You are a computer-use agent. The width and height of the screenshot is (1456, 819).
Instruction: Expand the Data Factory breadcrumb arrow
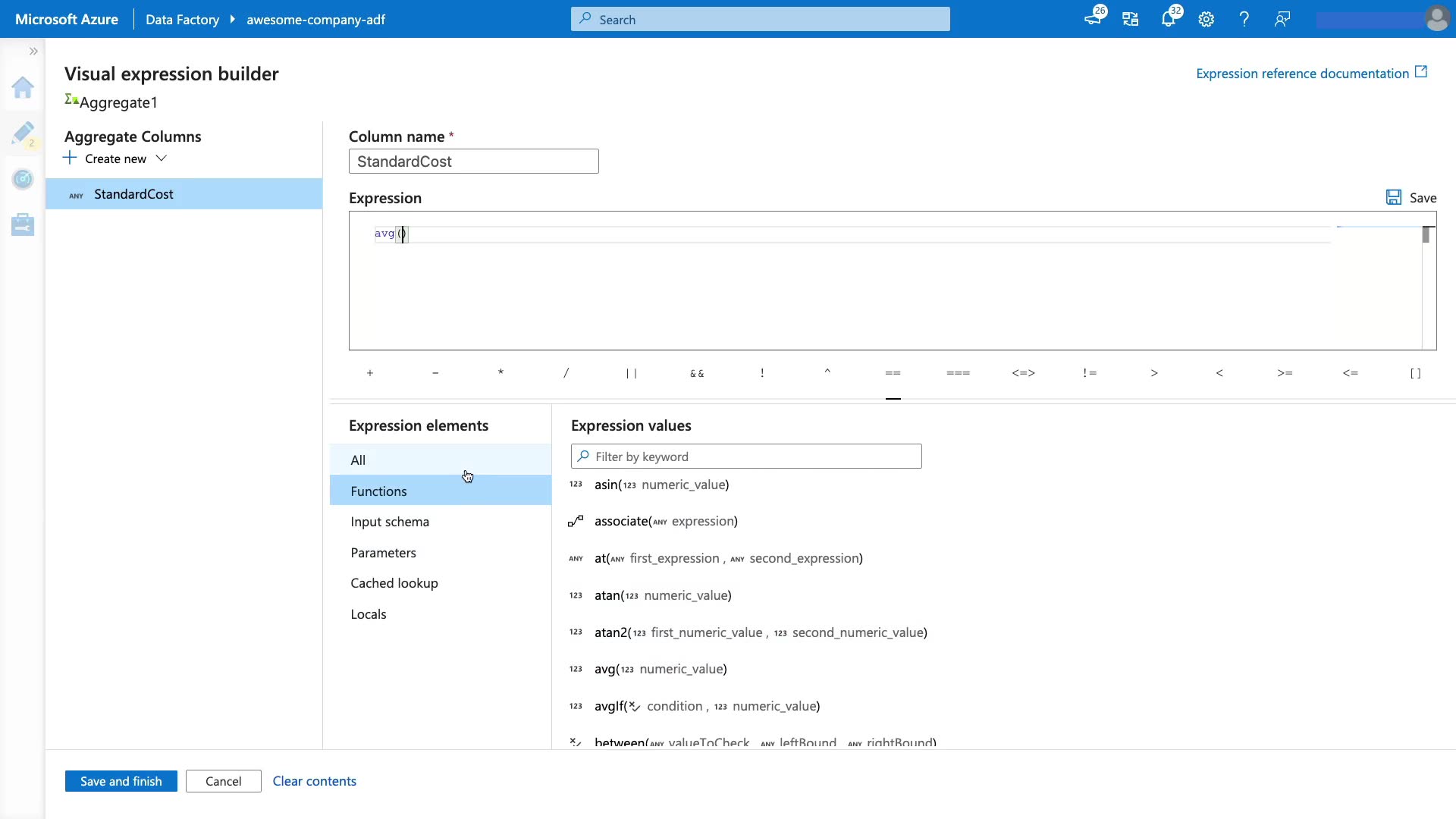click(x=232, y=20)
